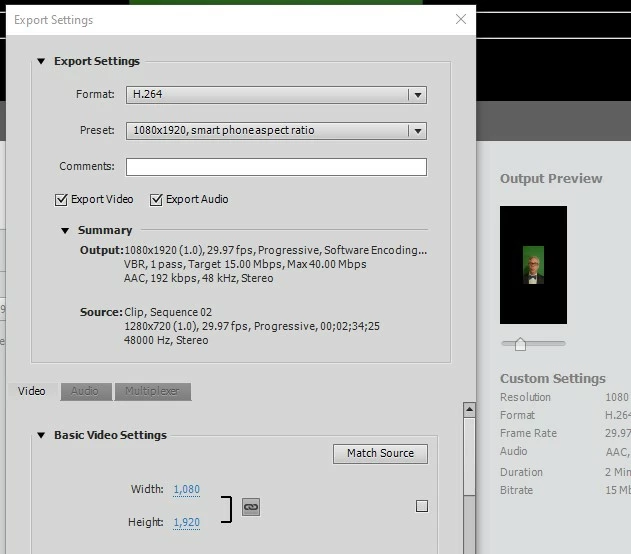
Task: Edit the Height value 1,920
Action: point(186,522)
